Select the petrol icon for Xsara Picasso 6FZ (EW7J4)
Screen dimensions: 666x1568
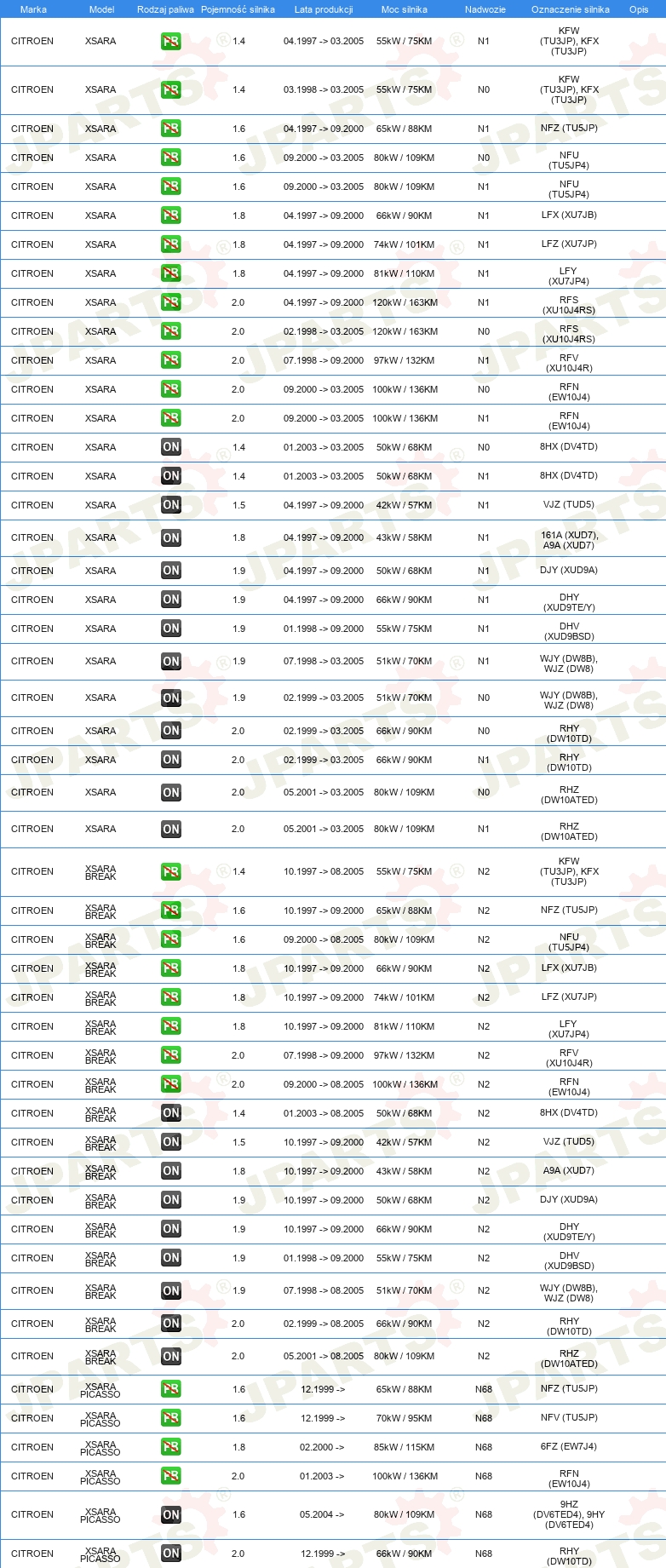(x=171, y=1447)
